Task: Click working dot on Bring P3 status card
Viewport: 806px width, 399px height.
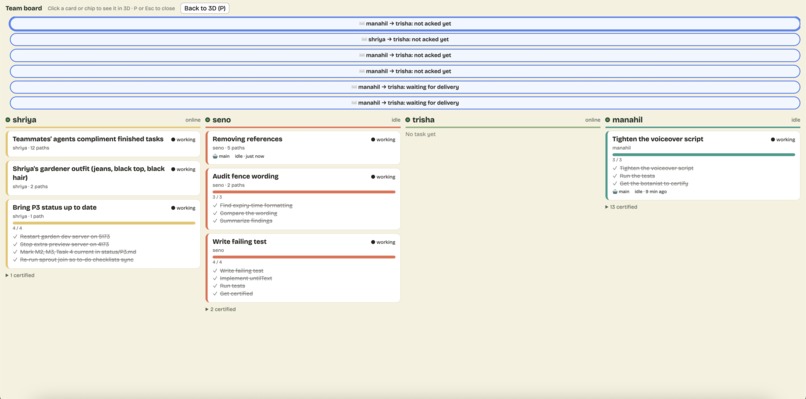Action: coord(173,208)
